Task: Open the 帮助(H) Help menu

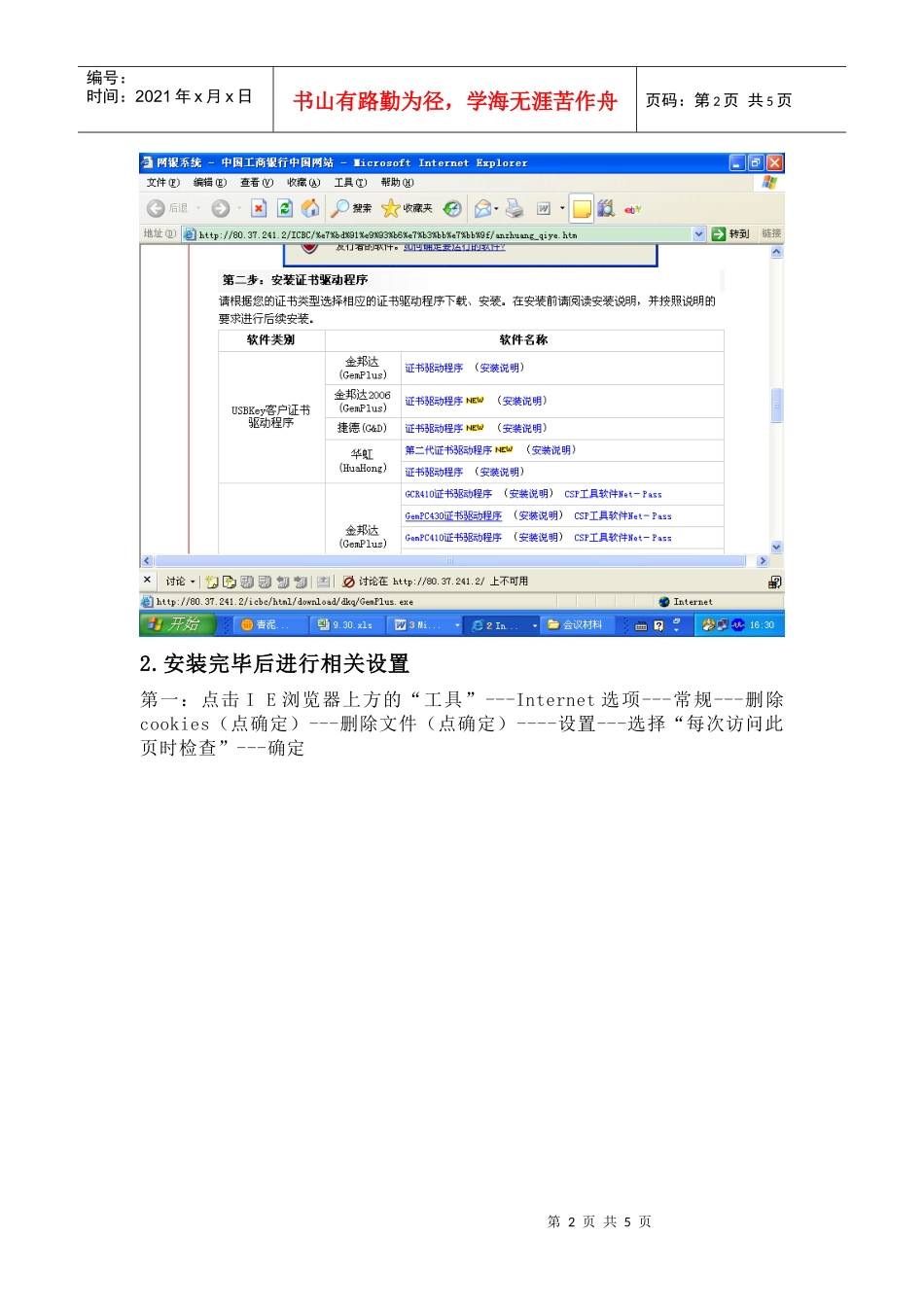Action: pos(397,183)
